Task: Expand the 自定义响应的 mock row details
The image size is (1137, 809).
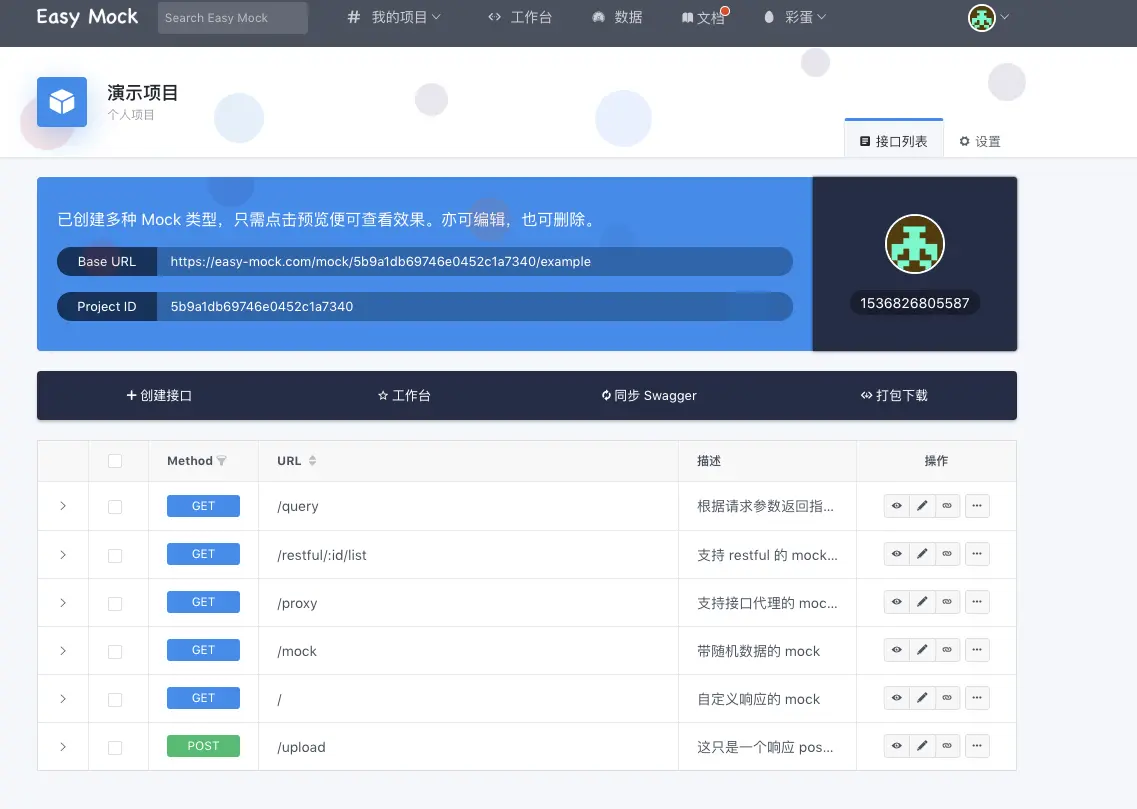Action: click(x=63, y=699)
